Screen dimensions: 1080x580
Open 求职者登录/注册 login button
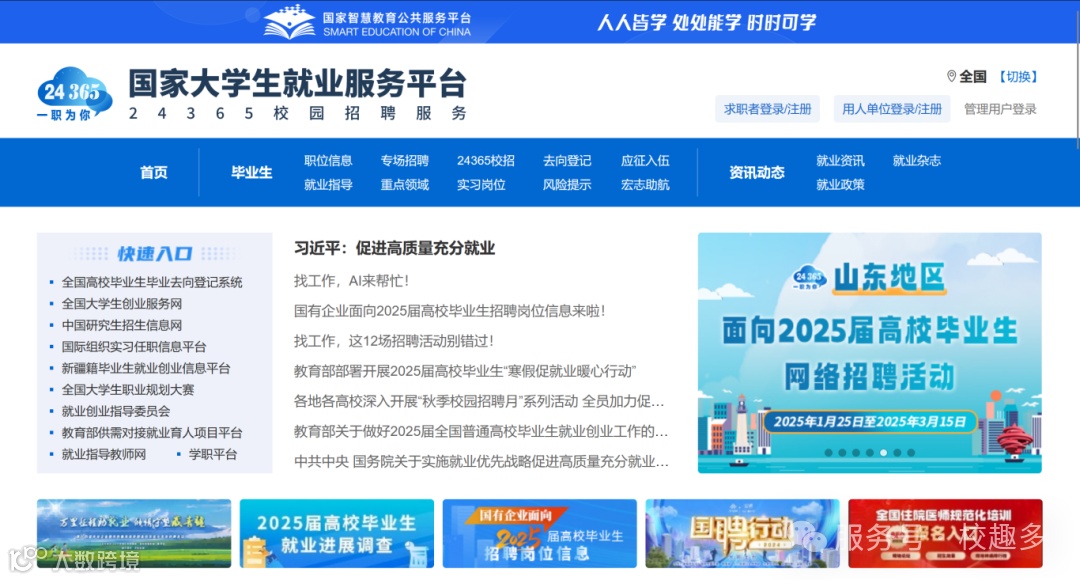pos(767,109)
